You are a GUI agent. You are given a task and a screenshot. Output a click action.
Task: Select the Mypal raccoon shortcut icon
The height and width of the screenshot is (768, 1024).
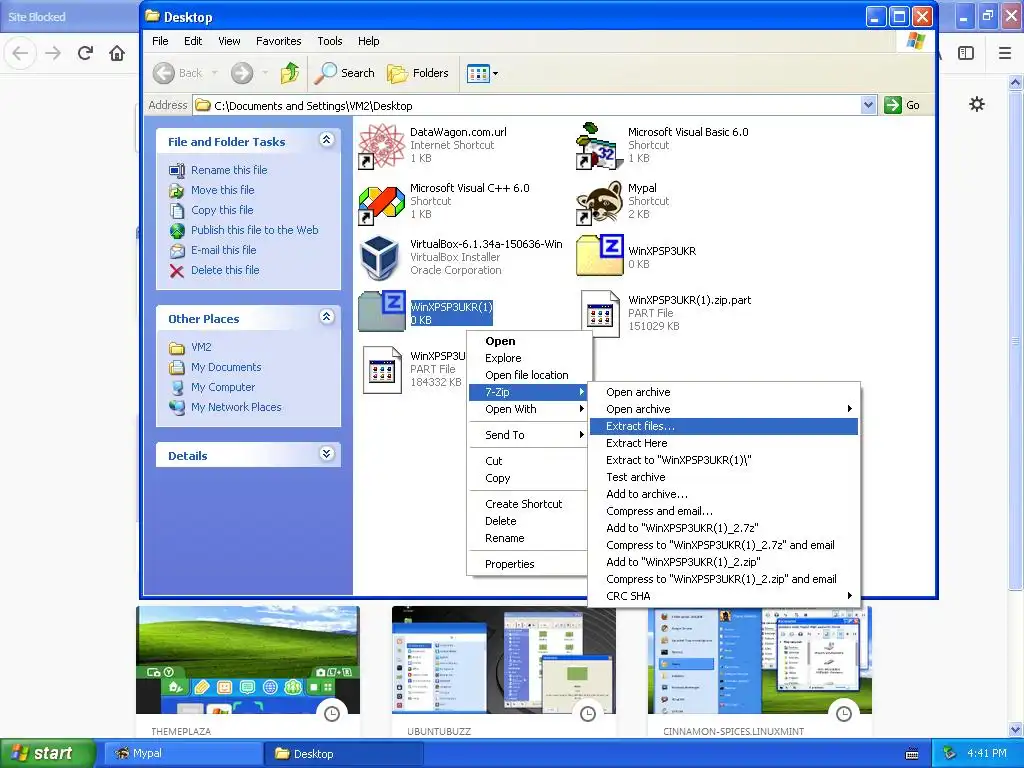point(599,202)
